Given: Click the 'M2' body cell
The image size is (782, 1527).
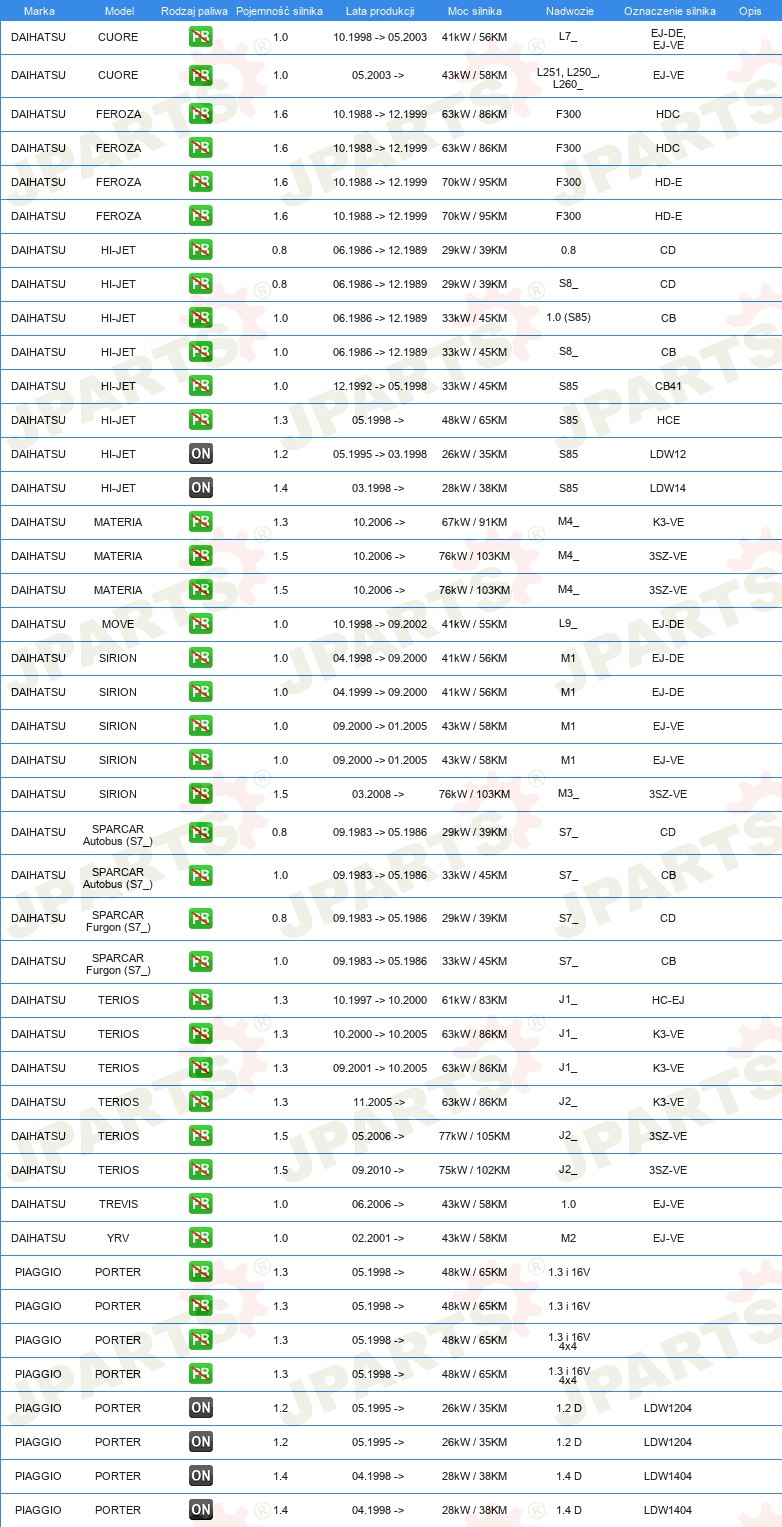Looking at the screenshot, I should point(568,1238).
